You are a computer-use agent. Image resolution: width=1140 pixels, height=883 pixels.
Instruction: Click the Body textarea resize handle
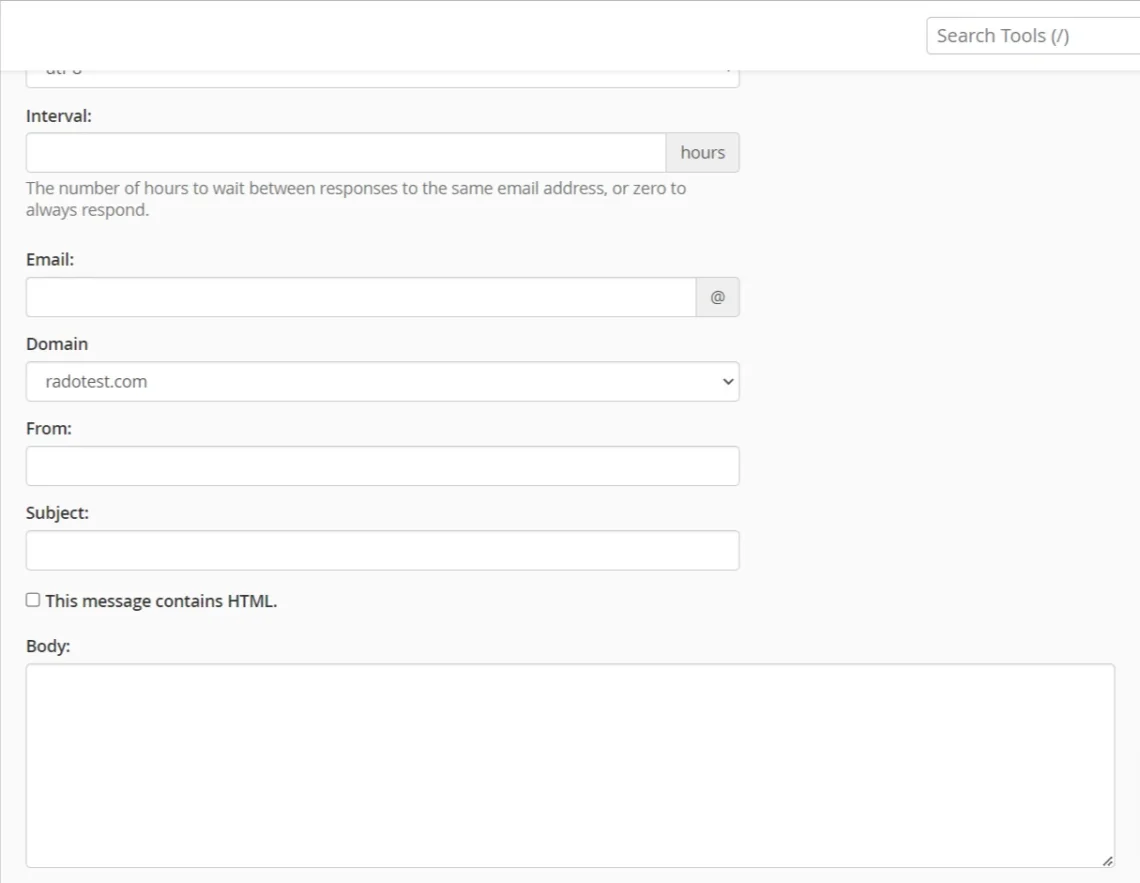coord(1107,860)
